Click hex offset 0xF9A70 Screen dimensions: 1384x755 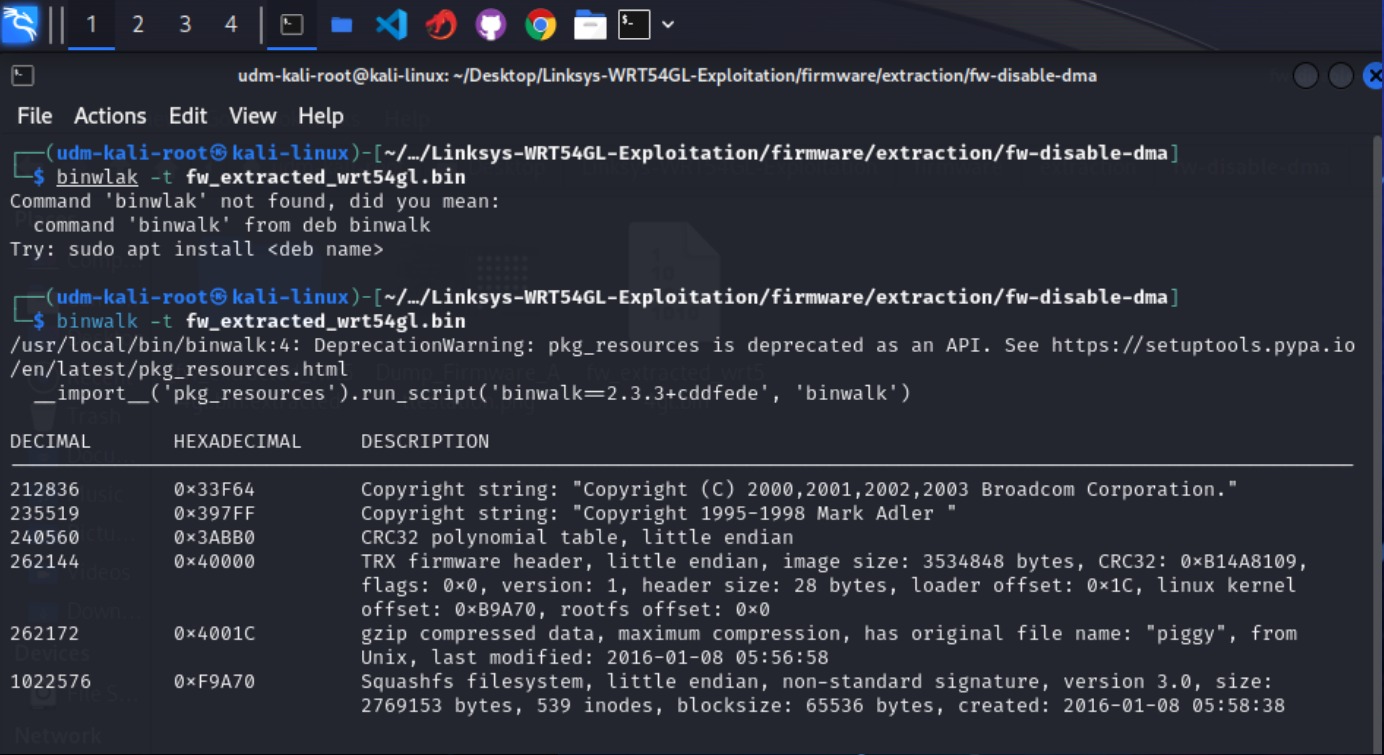pos(214,681)
